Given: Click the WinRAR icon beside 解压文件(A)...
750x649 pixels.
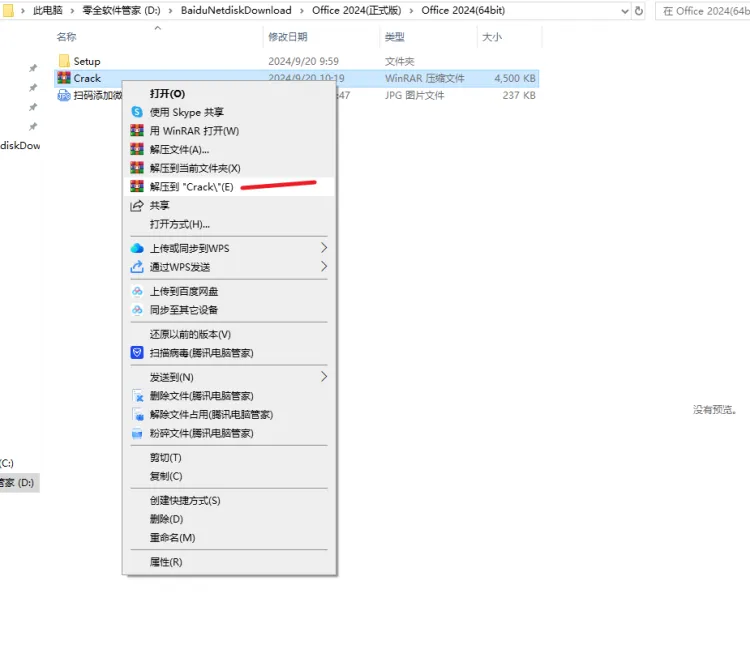Looking at the screenshot, I should coord(138,149).
